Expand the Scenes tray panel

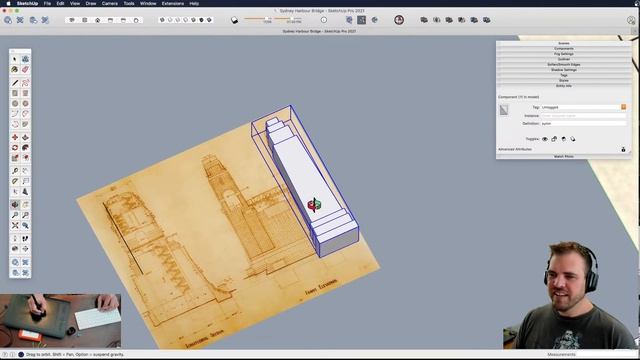coord(564,43)
